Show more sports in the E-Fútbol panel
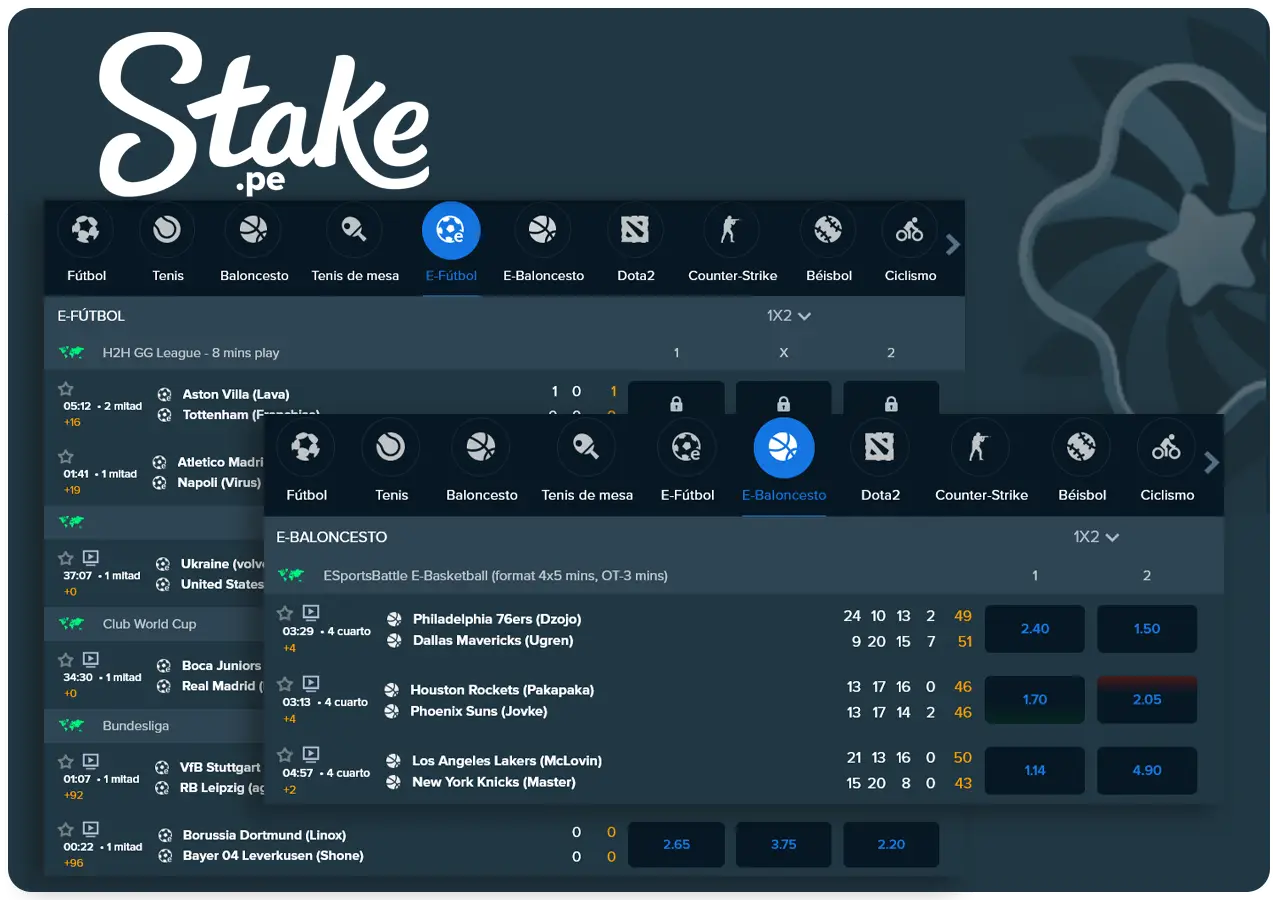Image resolution: width=1280 pixels, height=900 pixels. tap(953, 245)
